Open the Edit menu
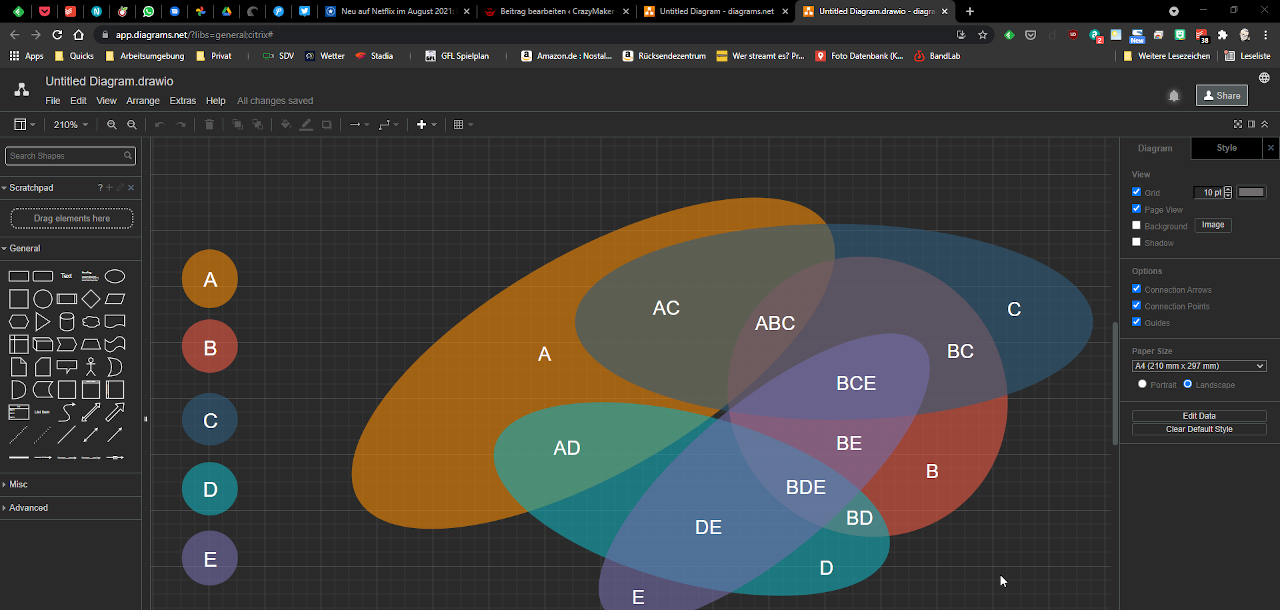1280x610 pixels. point(78,101)
